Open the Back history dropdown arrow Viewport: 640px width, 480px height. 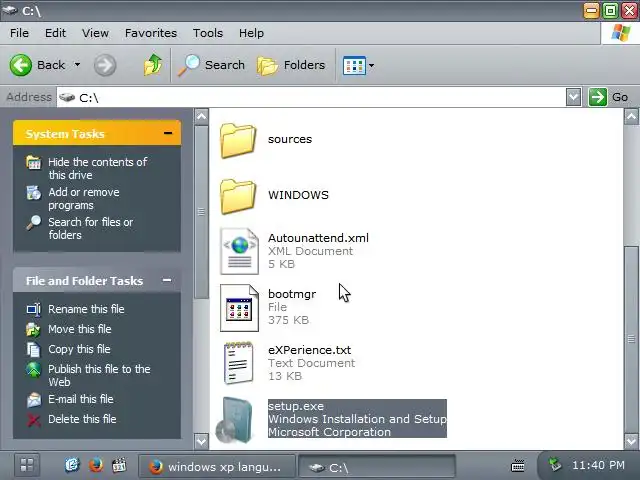pyautogui.click(x=77, y=65)
